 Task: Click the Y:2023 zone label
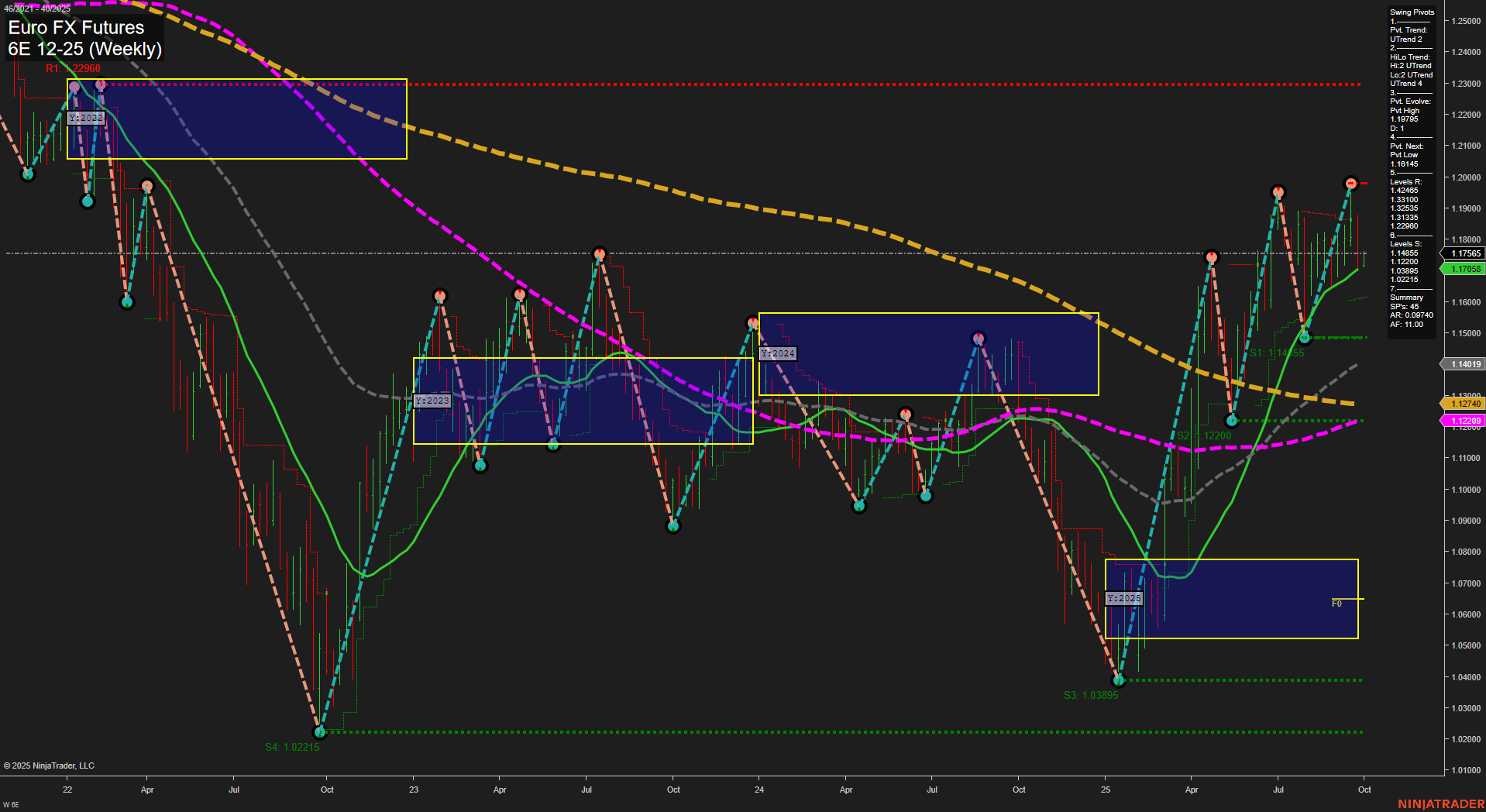pos(432,401)
